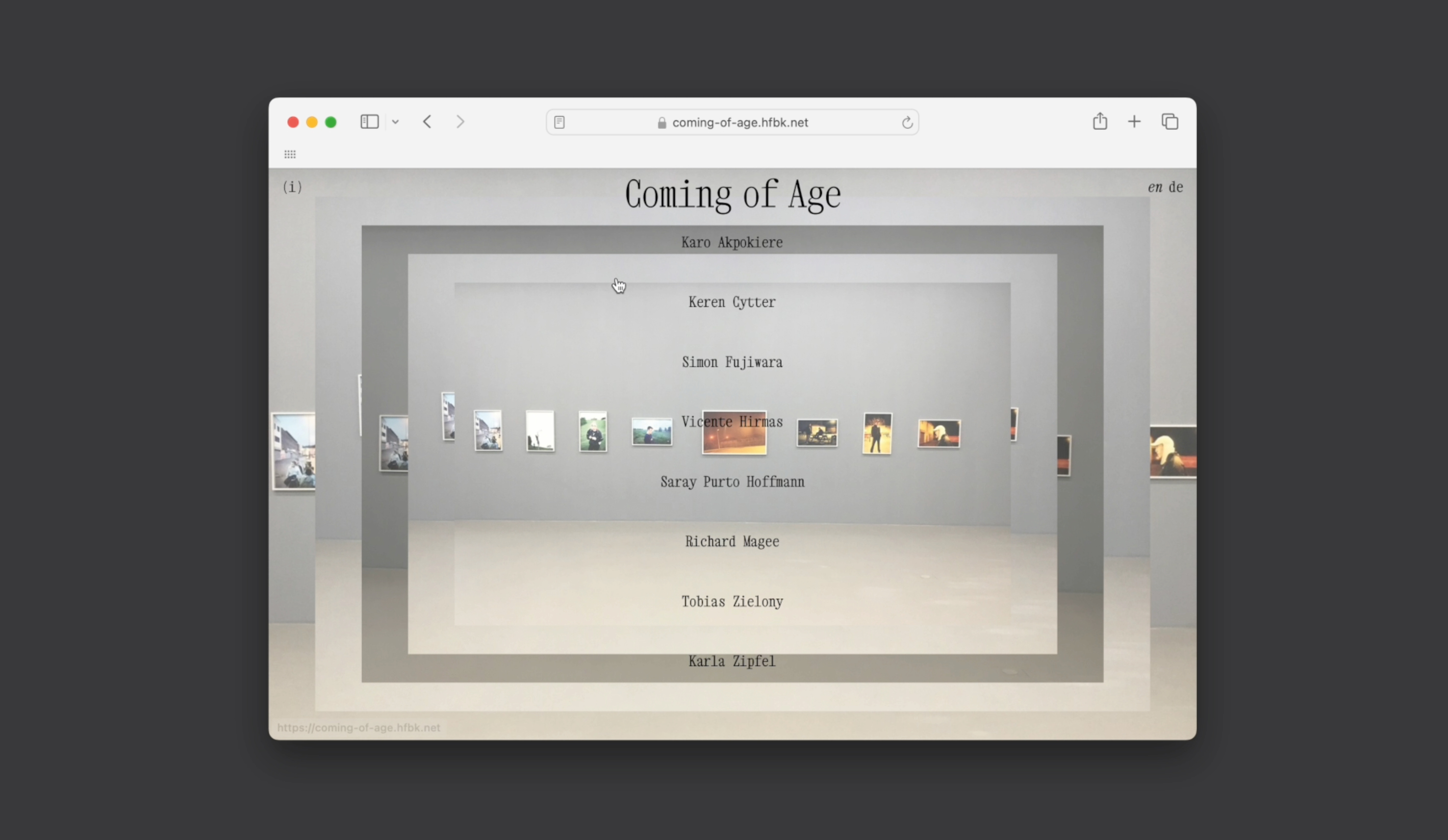This screenshot has height=840, width=1448.
Task: Open the Share icon menu
Action: [x=1099, y=121]
